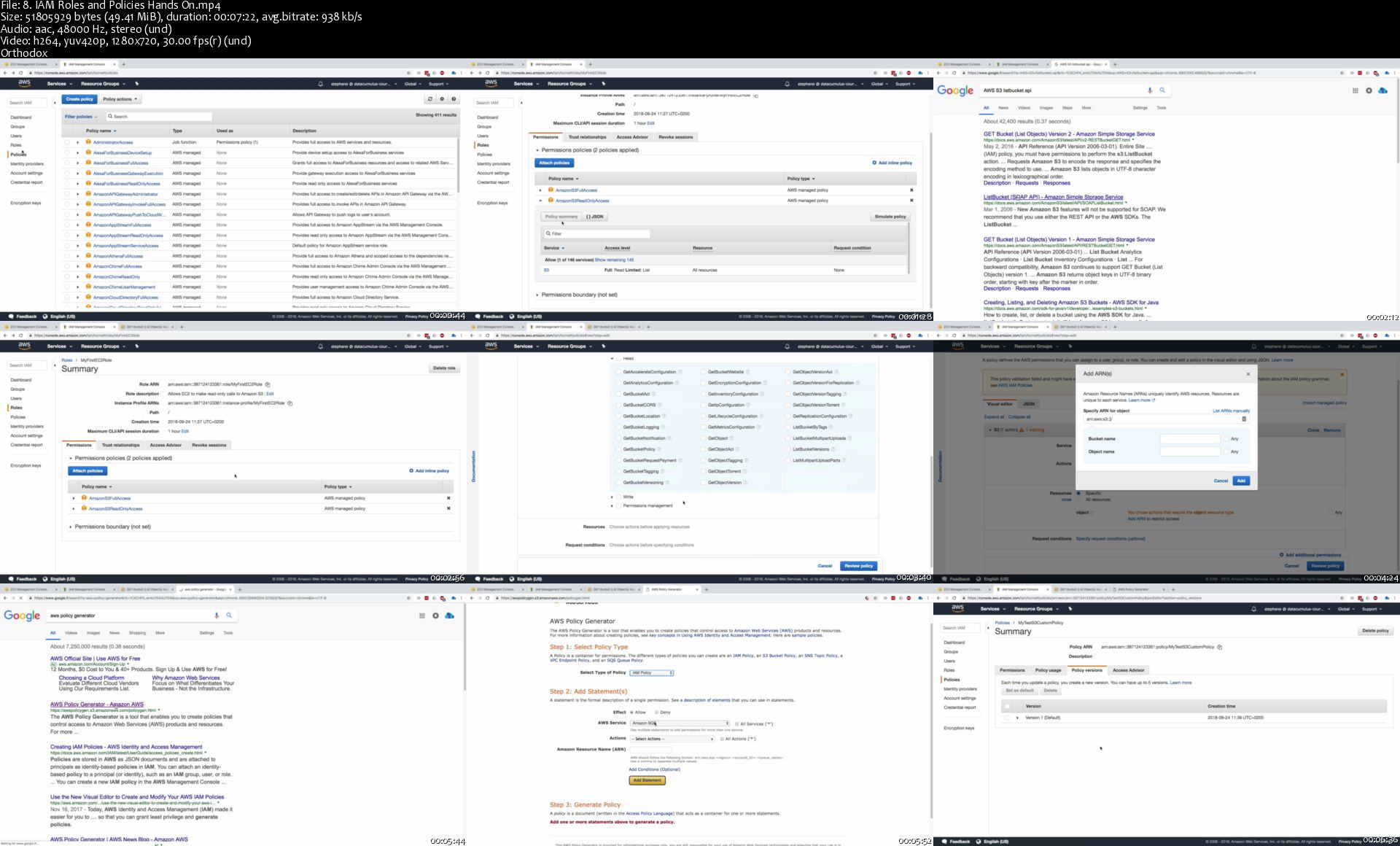Expand Permissions management access level group
This screenshot has width=1400, height=846.
tap(612, 505)
